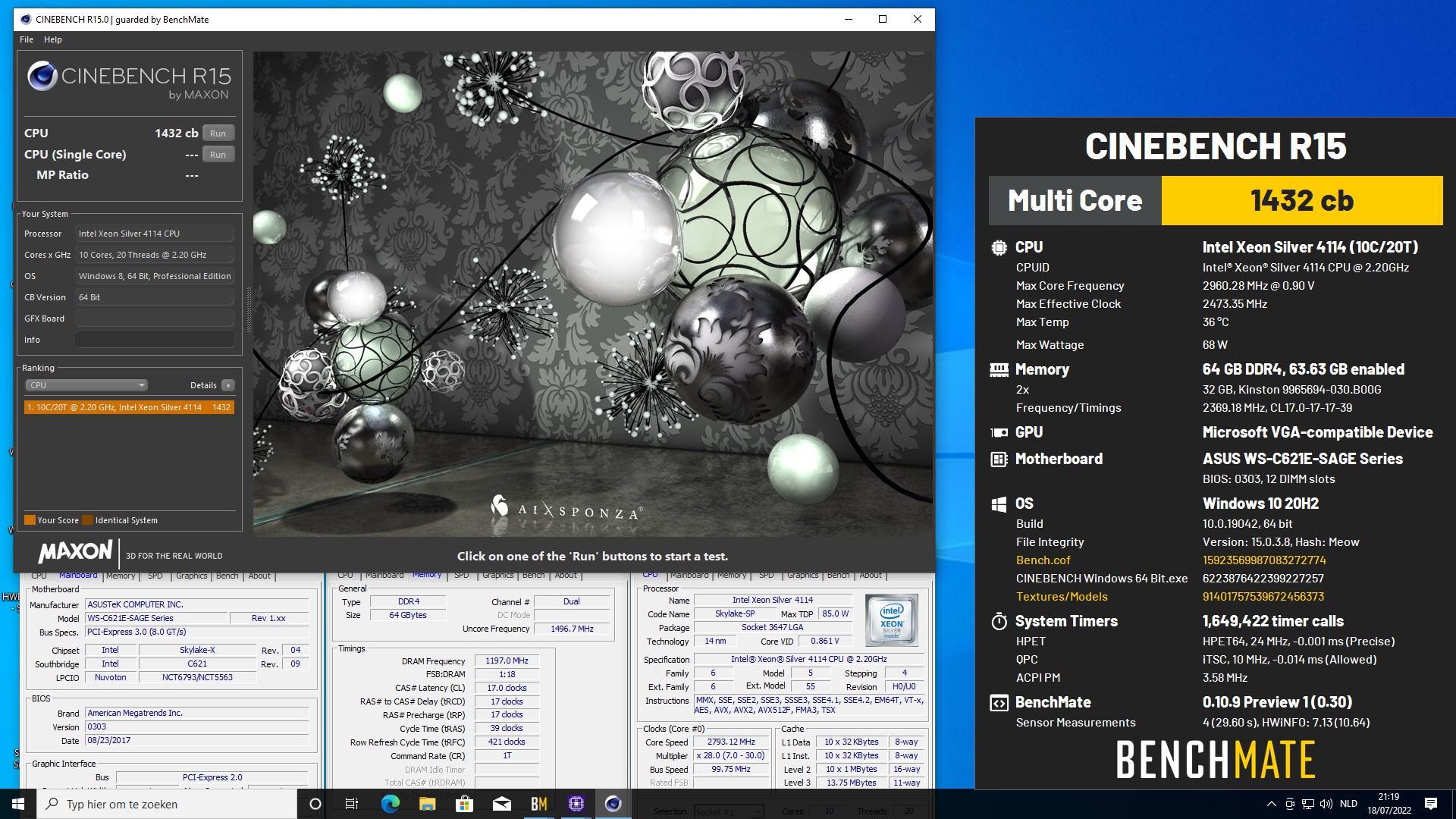Image resolution: width=1456 pixels, height=819 pixels.
Task: Open network settings tray icon
Action: [x=1308, y=804]
